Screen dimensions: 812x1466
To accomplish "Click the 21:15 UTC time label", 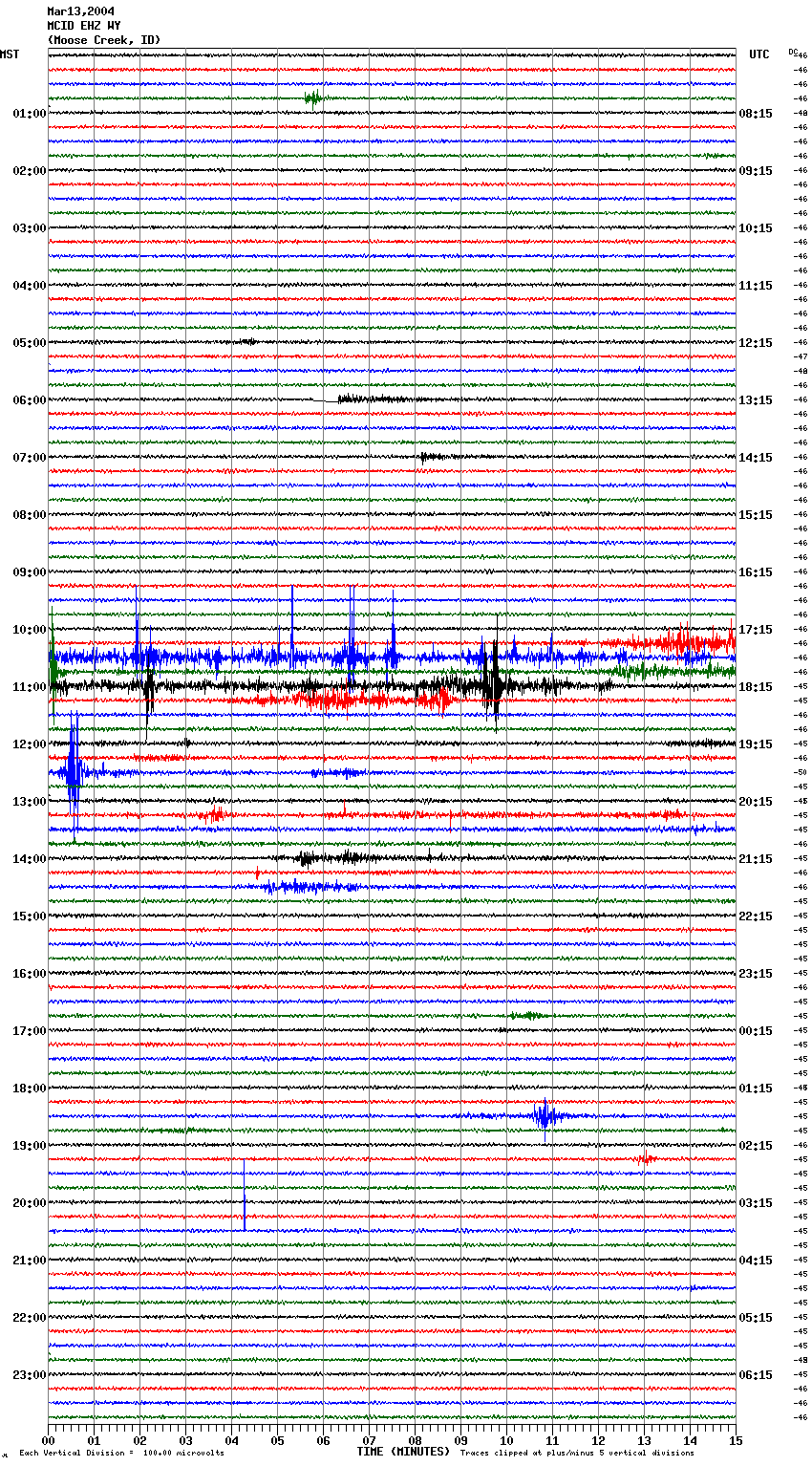I will coord(756,859).
